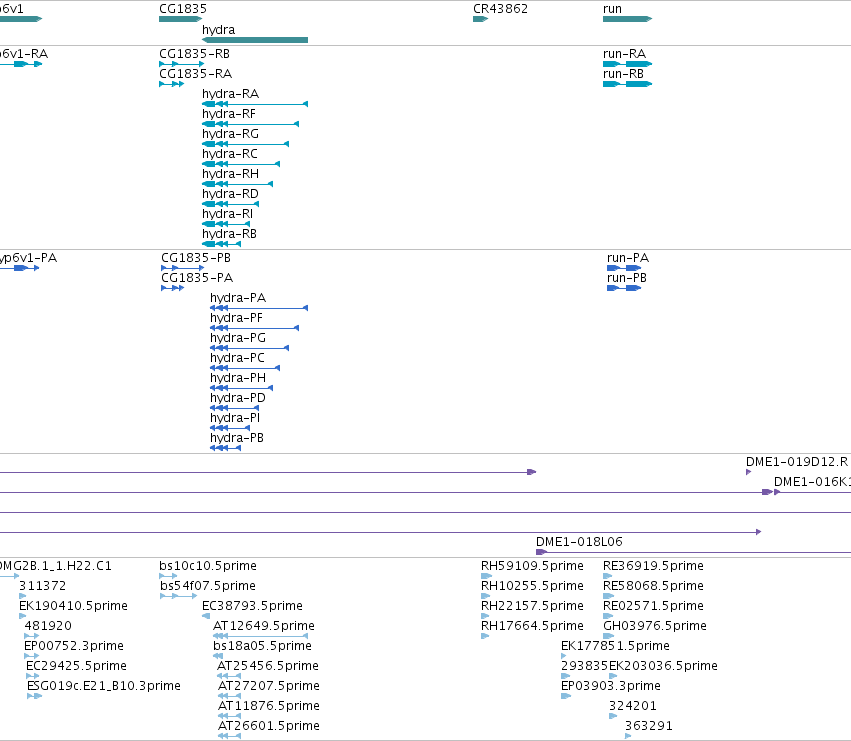Open protein hydra-PA
This screenshot has height=741, width=851.
click(238, 298)
